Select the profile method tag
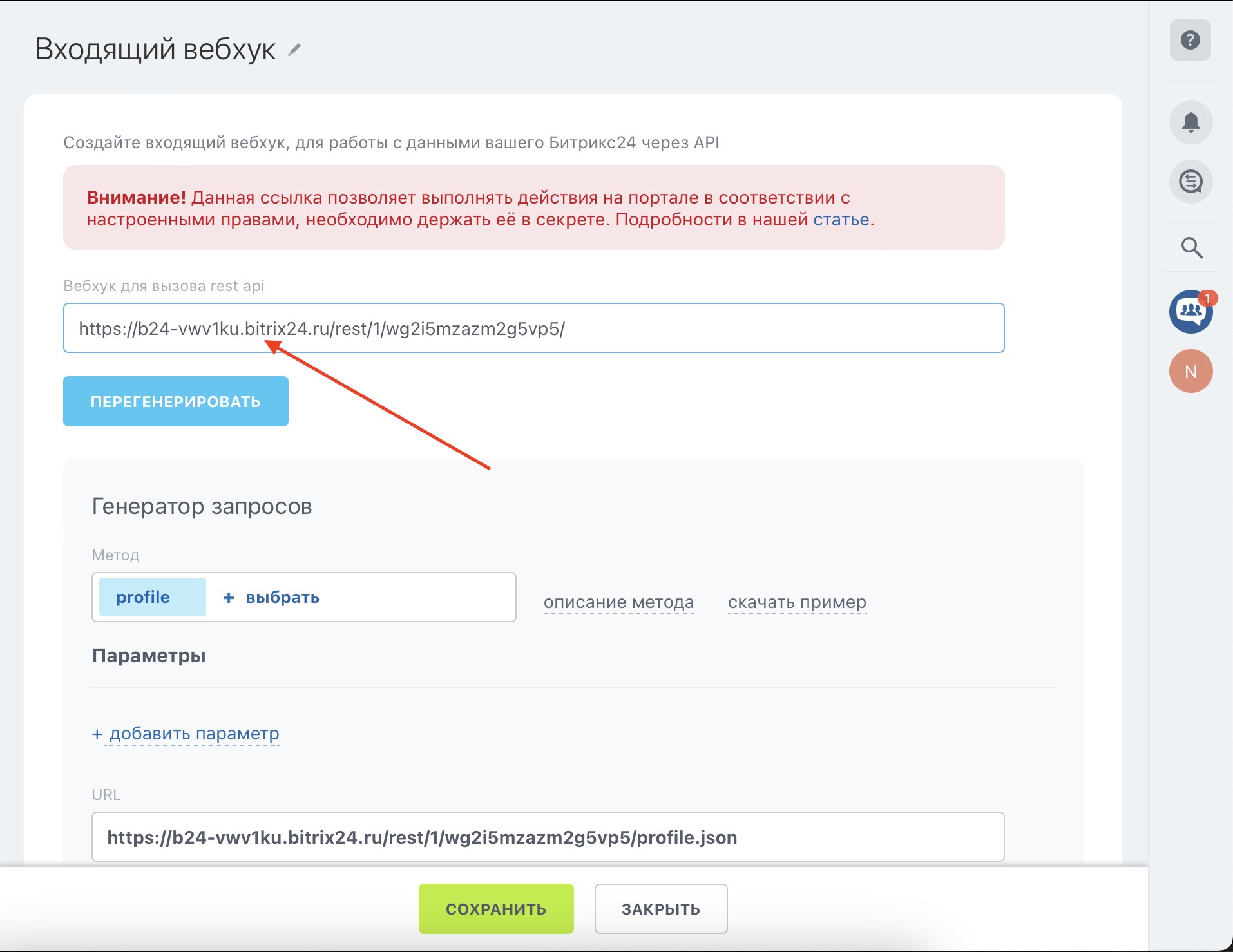1233x952 pixels. coord(153,597)
